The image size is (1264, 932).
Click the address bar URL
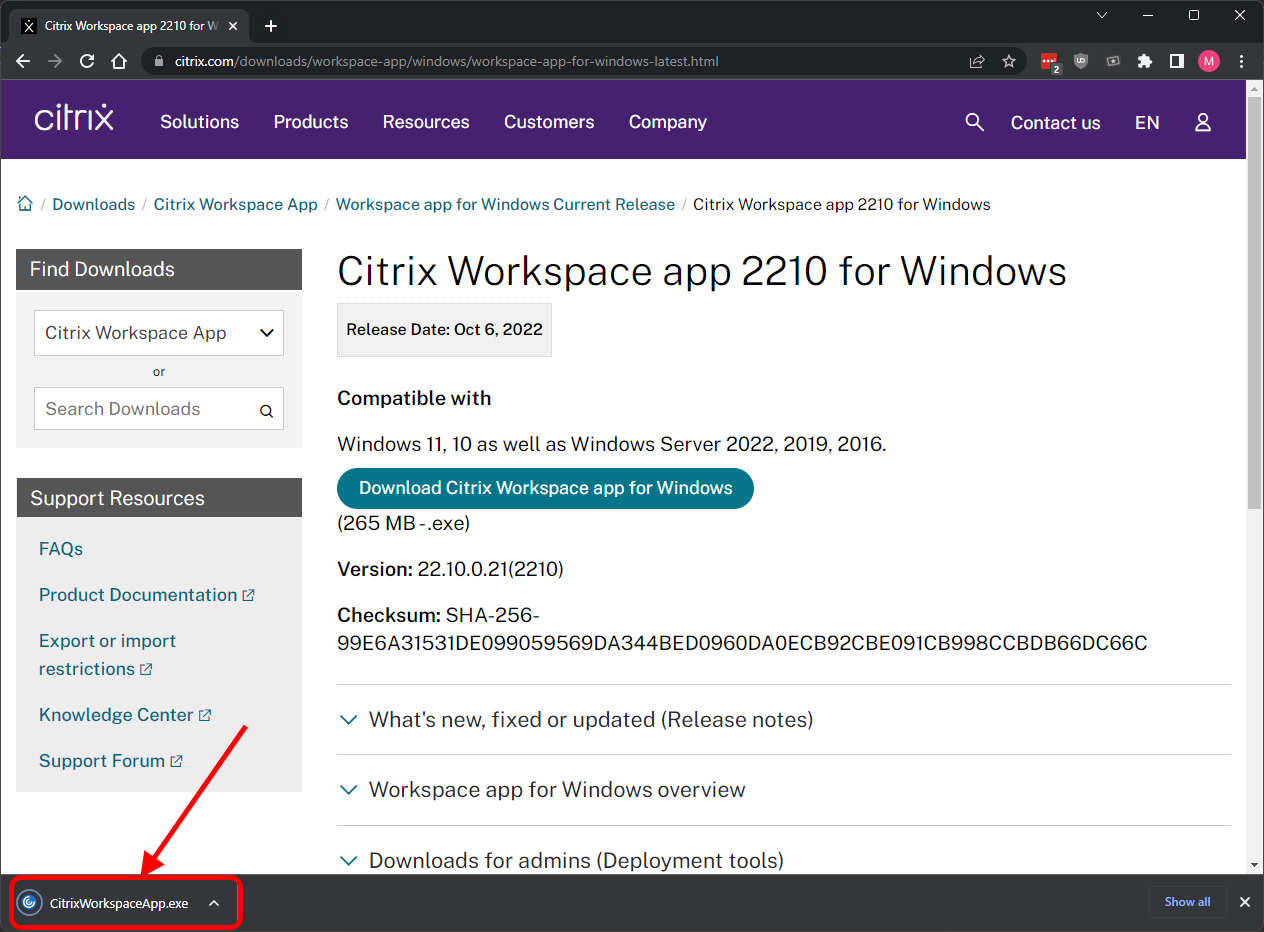point(446,61)
